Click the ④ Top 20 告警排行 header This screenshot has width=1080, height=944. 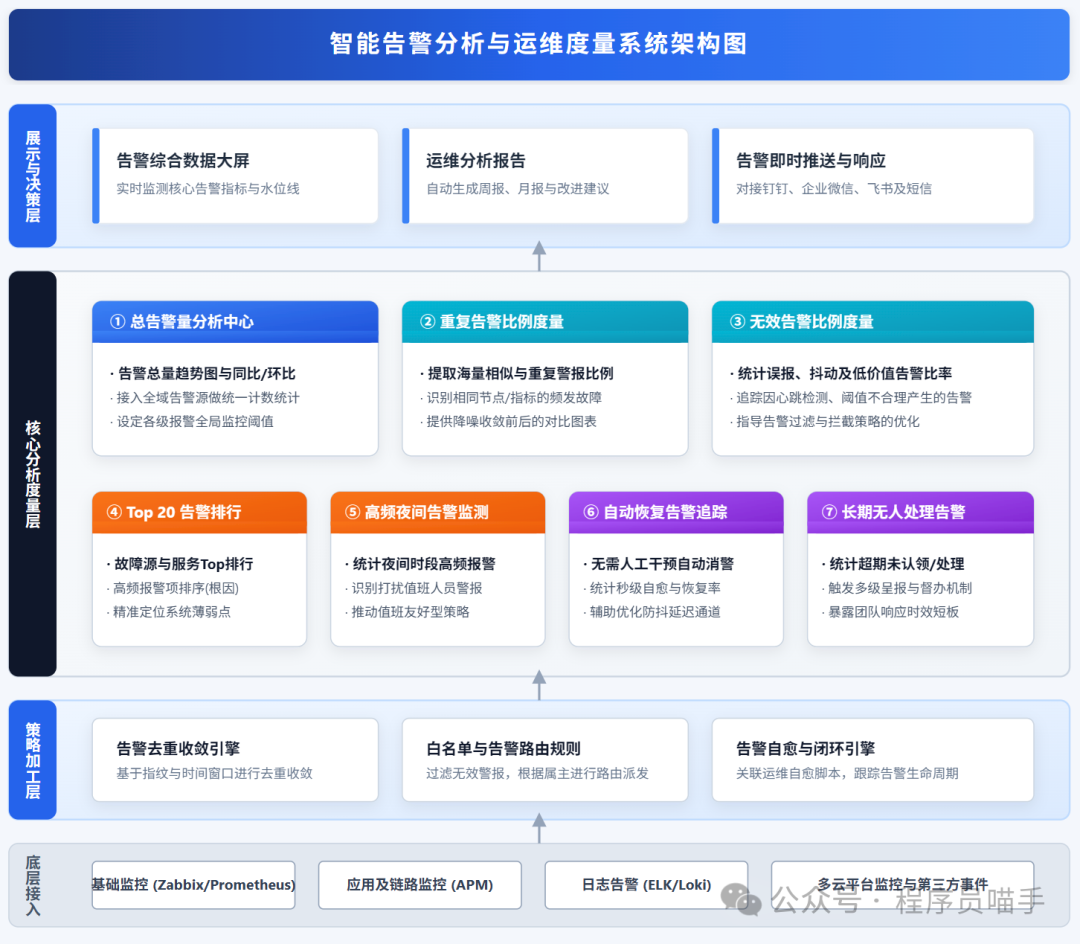click(x=199, y=512)
